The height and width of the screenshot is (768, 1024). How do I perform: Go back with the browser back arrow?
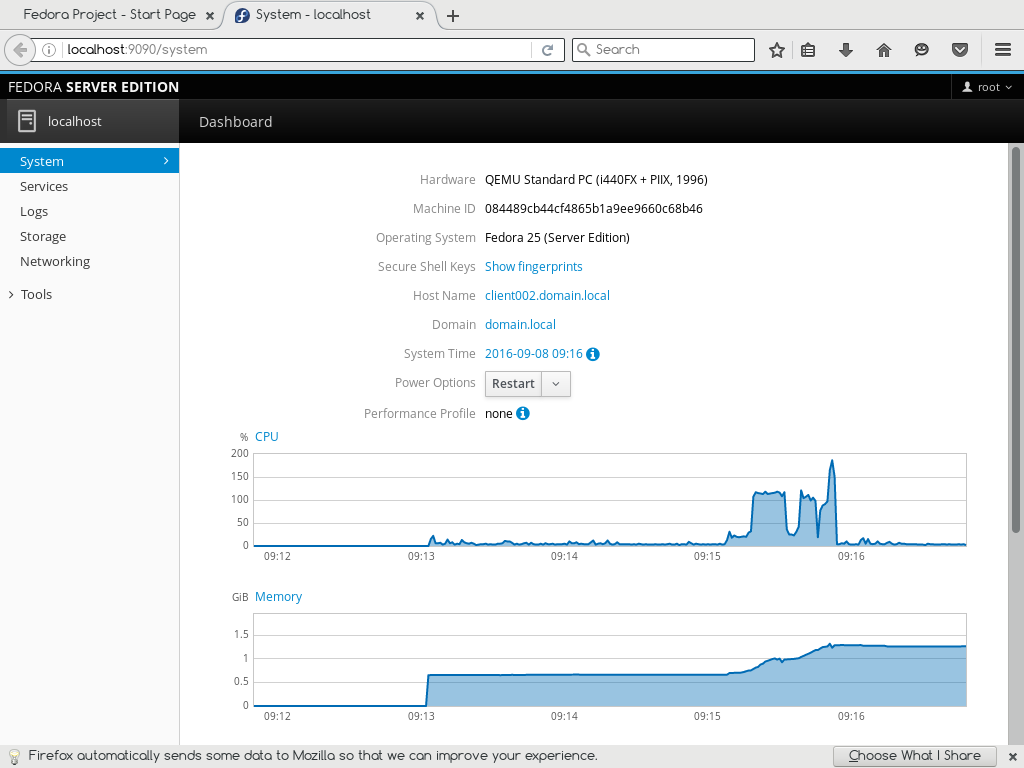20,50
